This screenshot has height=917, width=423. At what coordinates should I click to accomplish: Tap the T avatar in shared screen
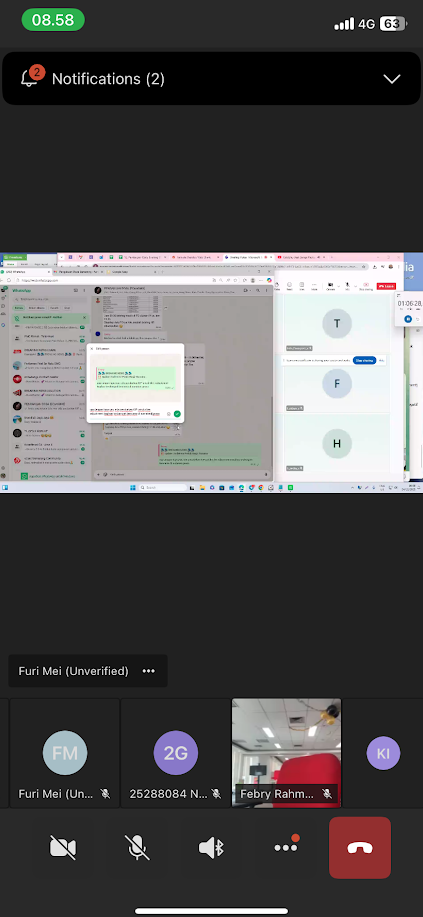point(336,323)
